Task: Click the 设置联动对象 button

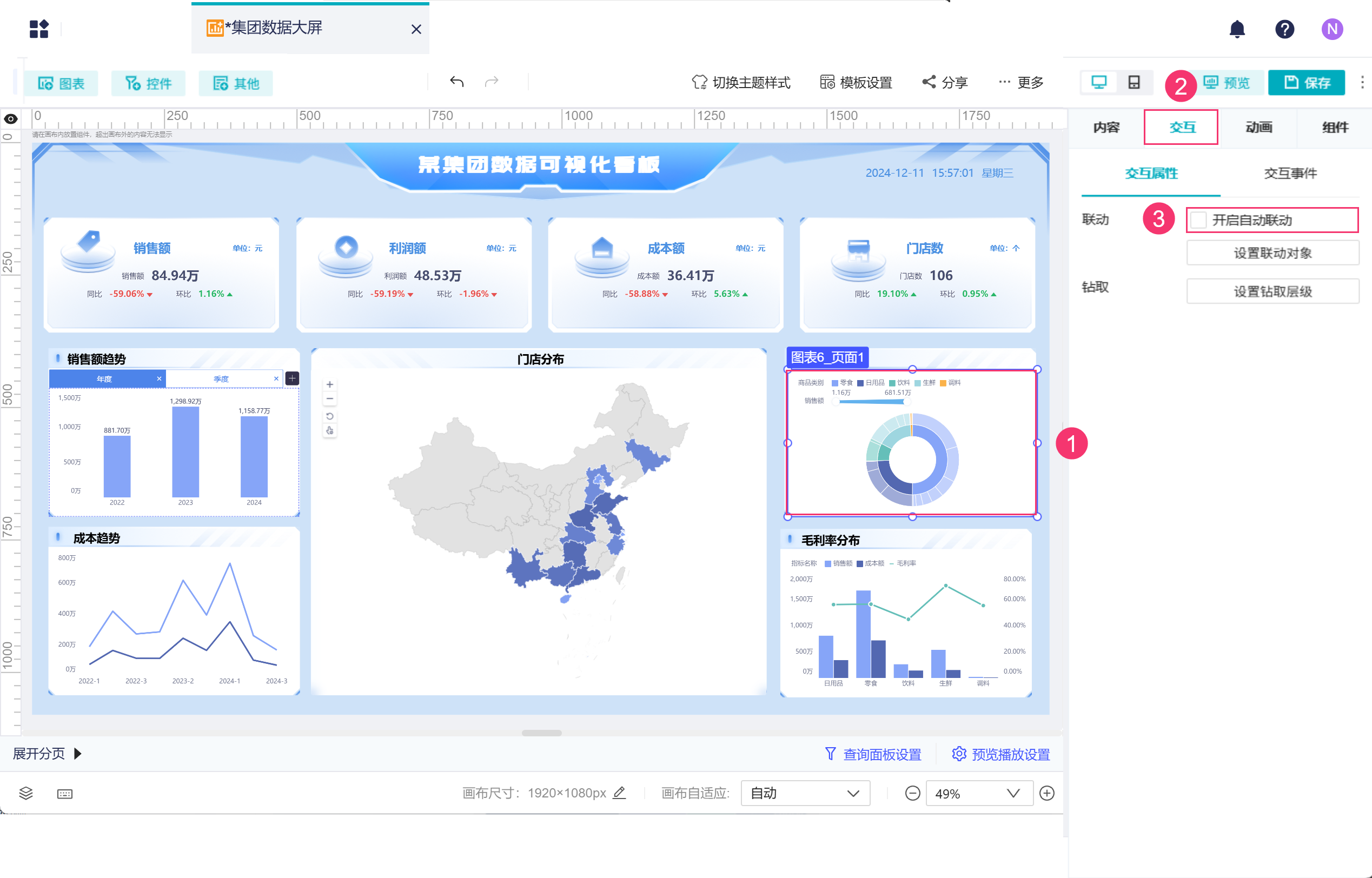Action: tap(1272, 253)
